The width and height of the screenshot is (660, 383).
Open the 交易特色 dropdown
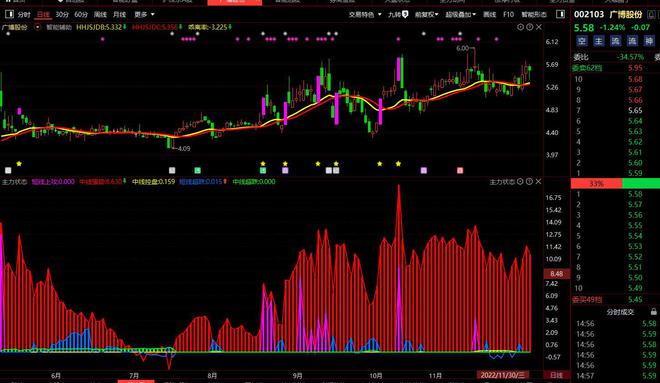[365, 14]
